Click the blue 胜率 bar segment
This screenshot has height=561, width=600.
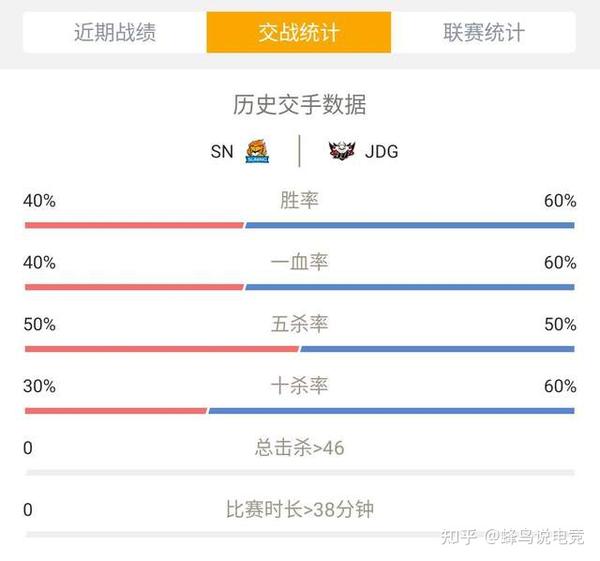[410, 225]
